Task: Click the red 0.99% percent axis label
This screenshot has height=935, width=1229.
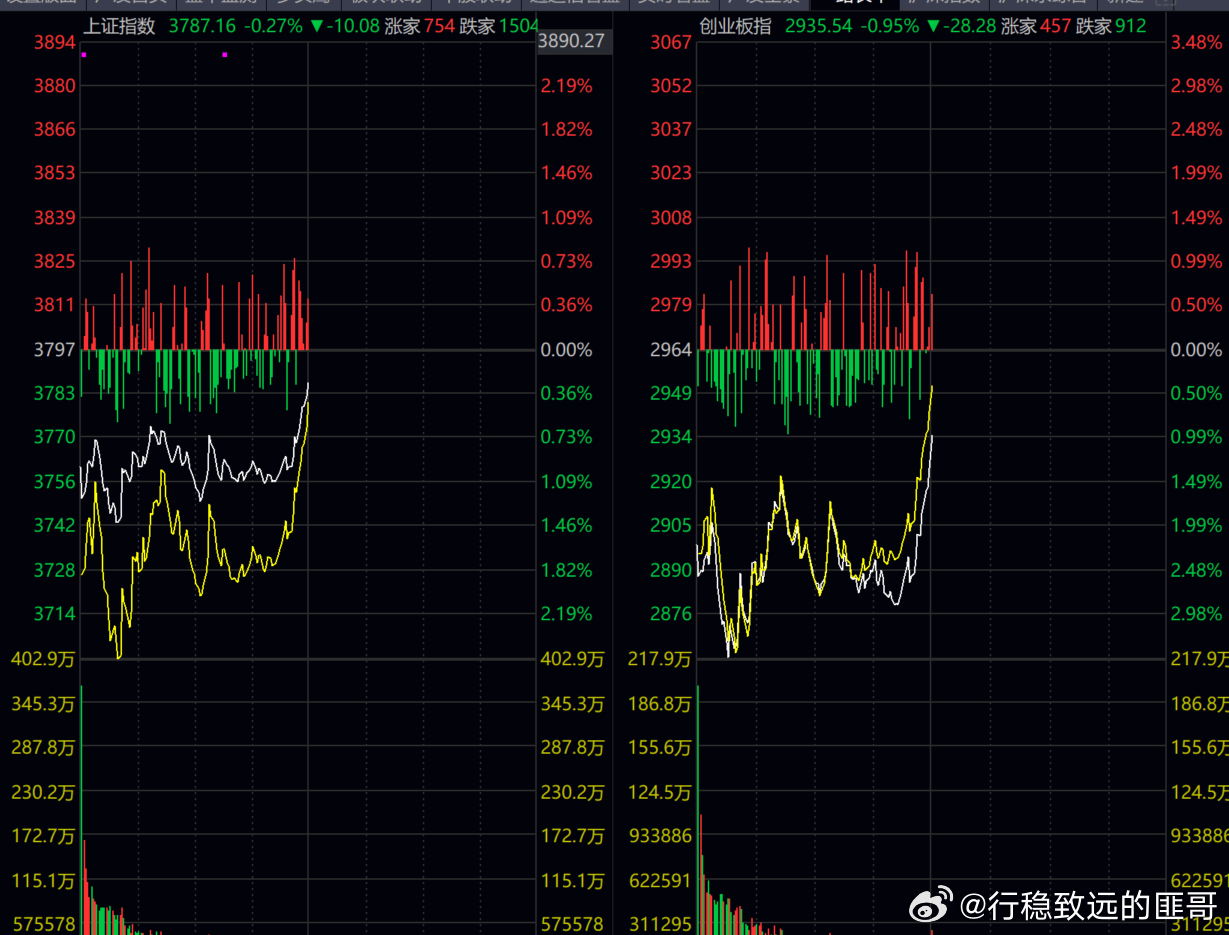Action: pyautogui.click(x=1196, y=262)
